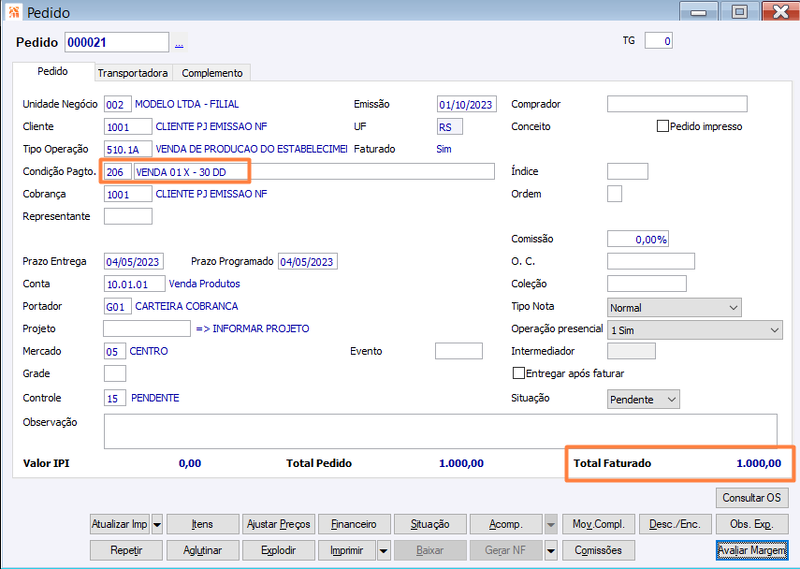Open the Itens button
Screen dimensions: 800x569
point(203,524)
